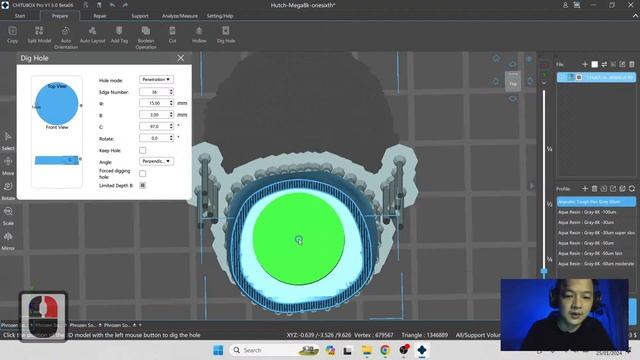Activate the Mirror tool in left sidebar

(8, 241)
